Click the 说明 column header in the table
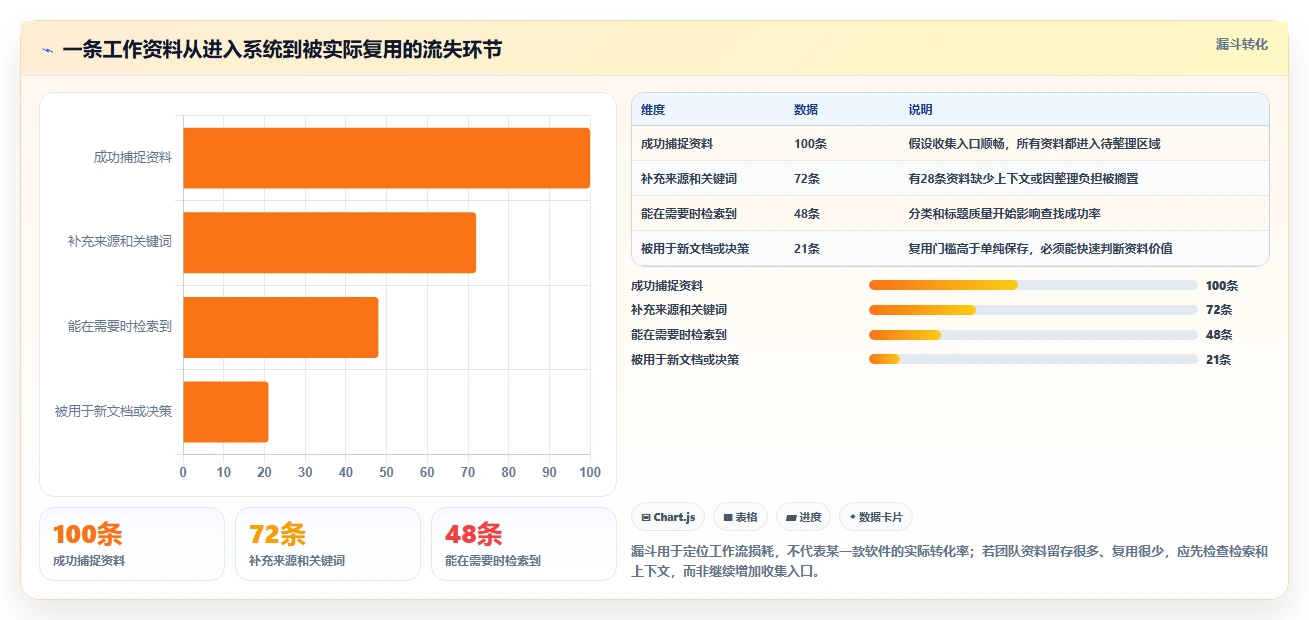The height and width of the screenshot is (620, 1309). coord(920,110)
